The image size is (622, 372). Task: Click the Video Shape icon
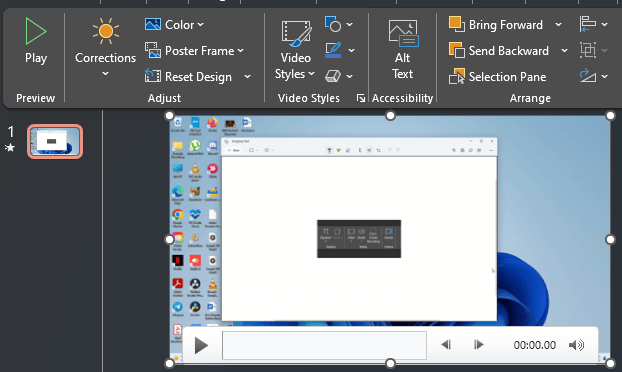pyautogui.click(x=333, y=24)
